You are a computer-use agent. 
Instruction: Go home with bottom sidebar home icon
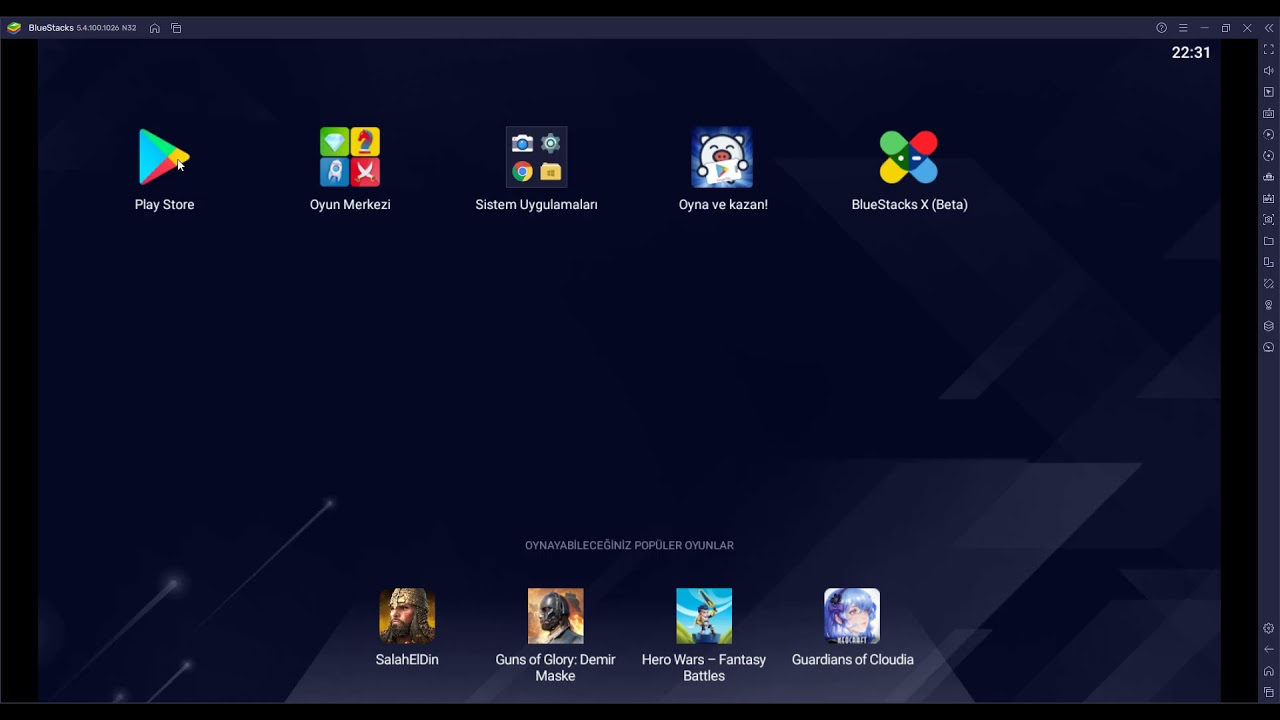(x=1269, y=671)
